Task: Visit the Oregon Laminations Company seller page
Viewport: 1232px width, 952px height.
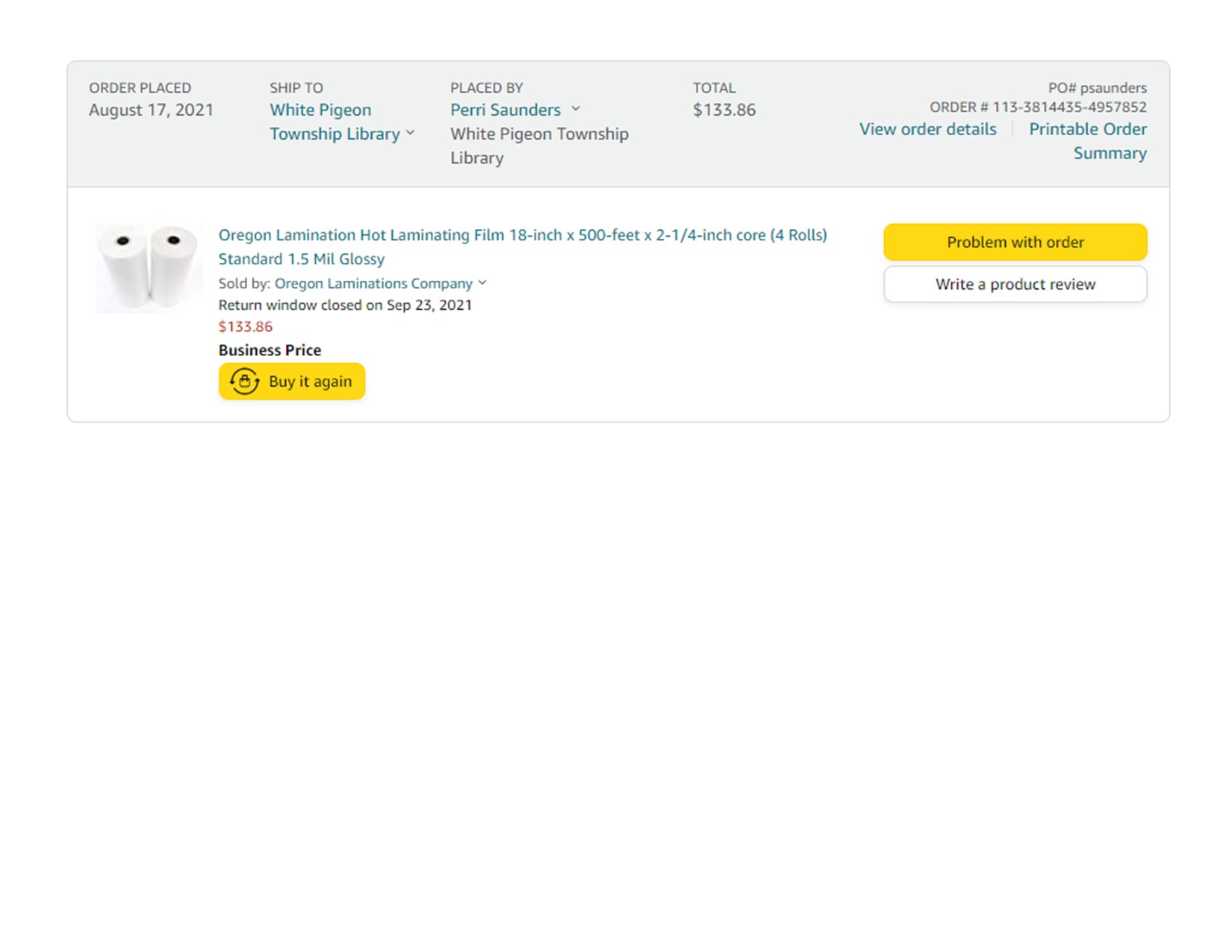Action: [373, 284]
